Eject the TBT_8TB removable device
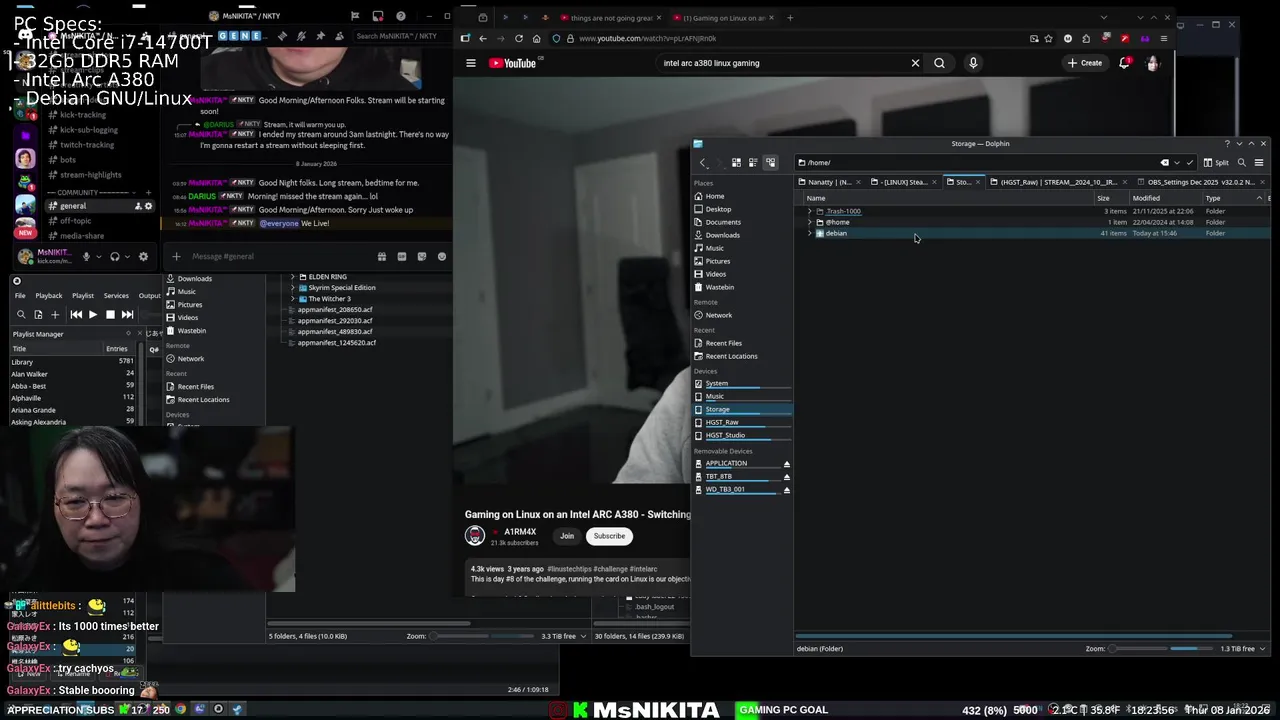1280x720 pixels. (x=786, y=477)
